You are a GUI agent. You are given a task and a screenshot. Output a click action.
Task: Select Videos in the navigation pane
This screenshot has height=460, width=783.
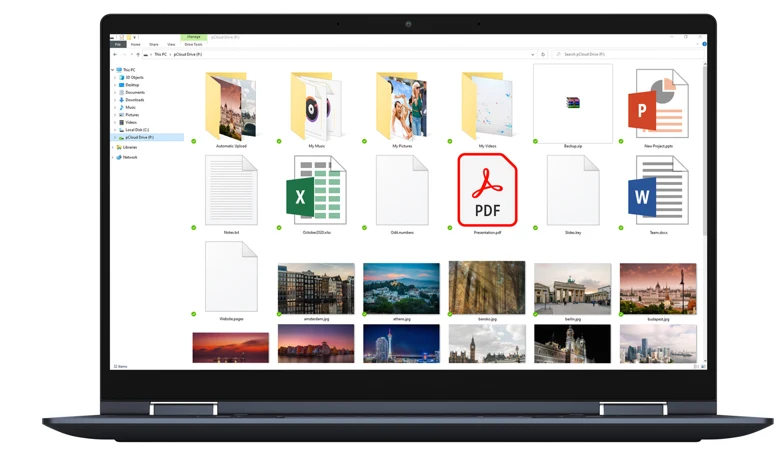click(131, 122)
